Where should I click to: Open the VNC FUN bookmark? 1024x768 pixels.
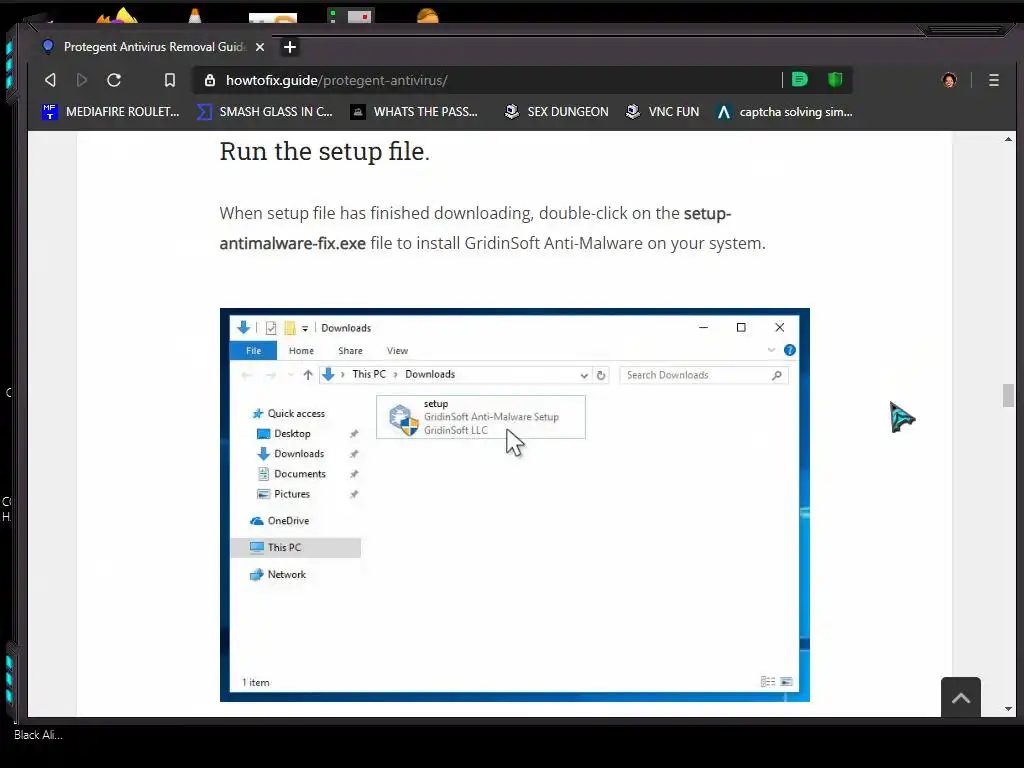662,112
